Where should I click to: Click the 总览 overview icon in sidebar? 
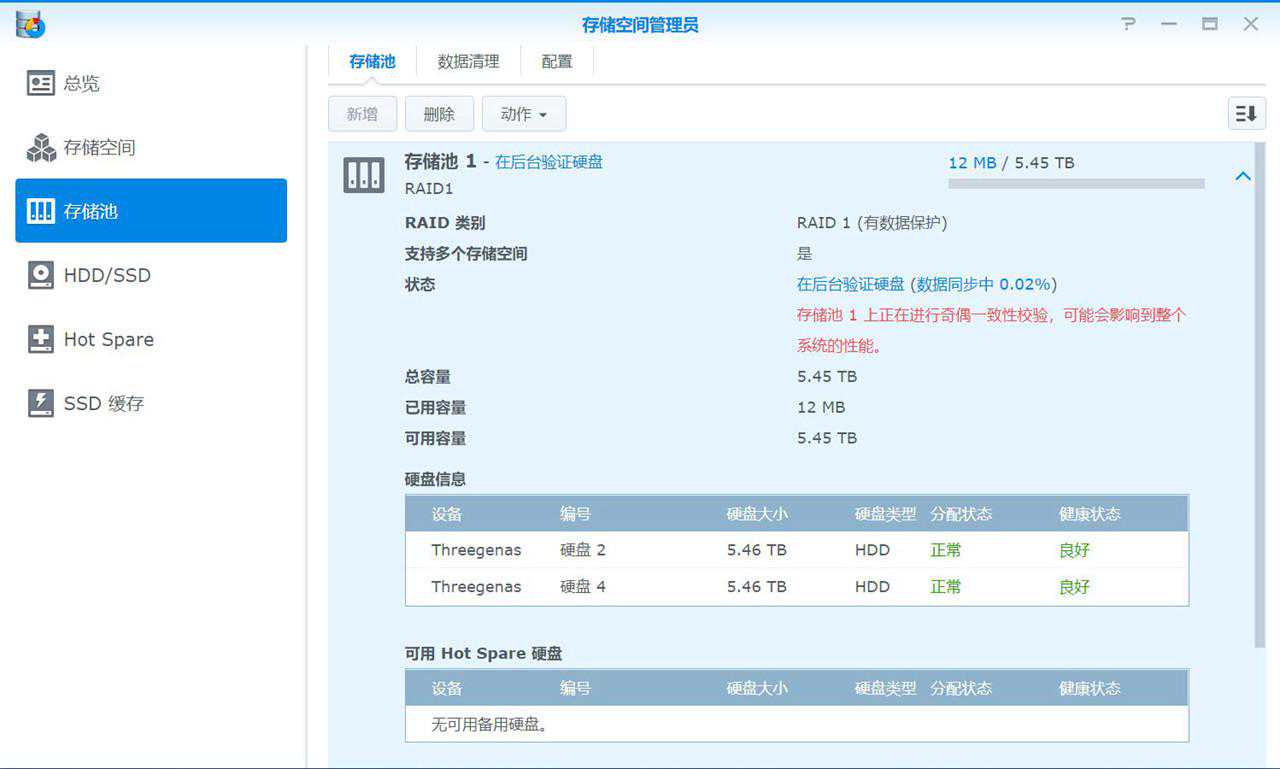click(x=41, y=84)
